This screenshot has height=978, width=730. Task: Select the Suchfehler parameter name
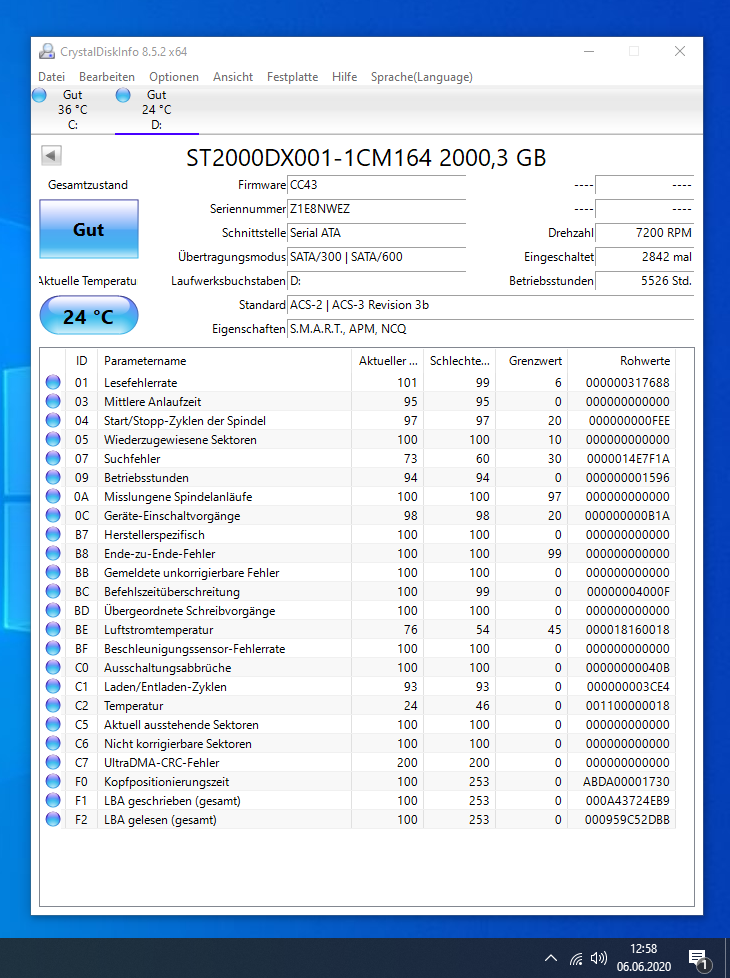click(x=132, y=458)
